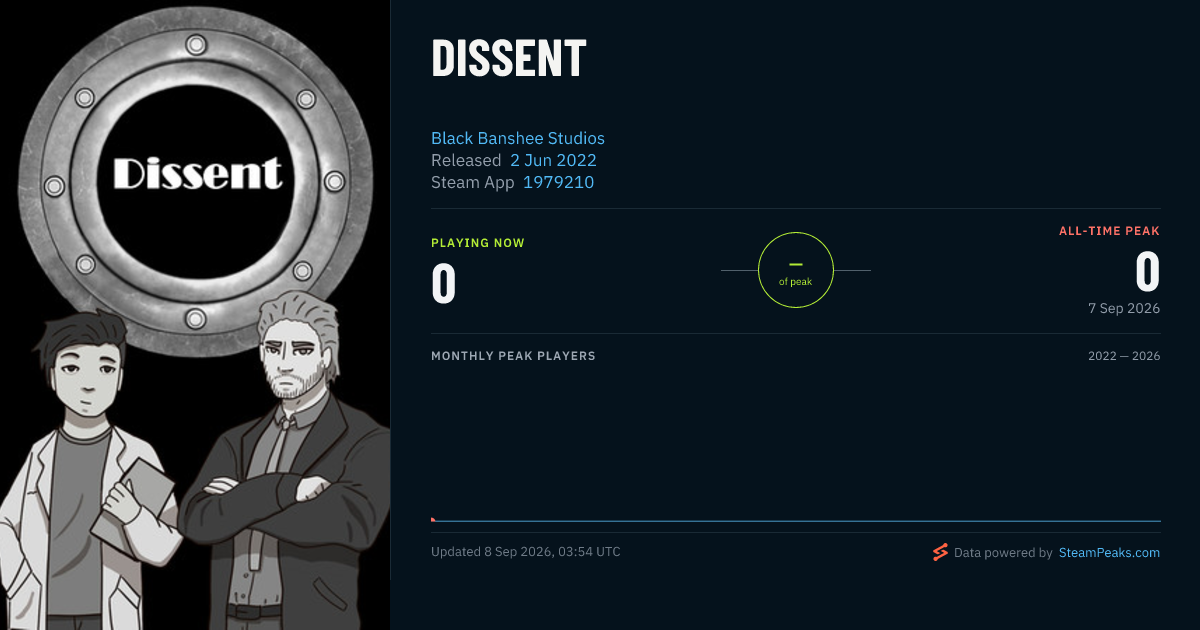Click the Dissent porthole logo artwork

[x=197, y=175]
